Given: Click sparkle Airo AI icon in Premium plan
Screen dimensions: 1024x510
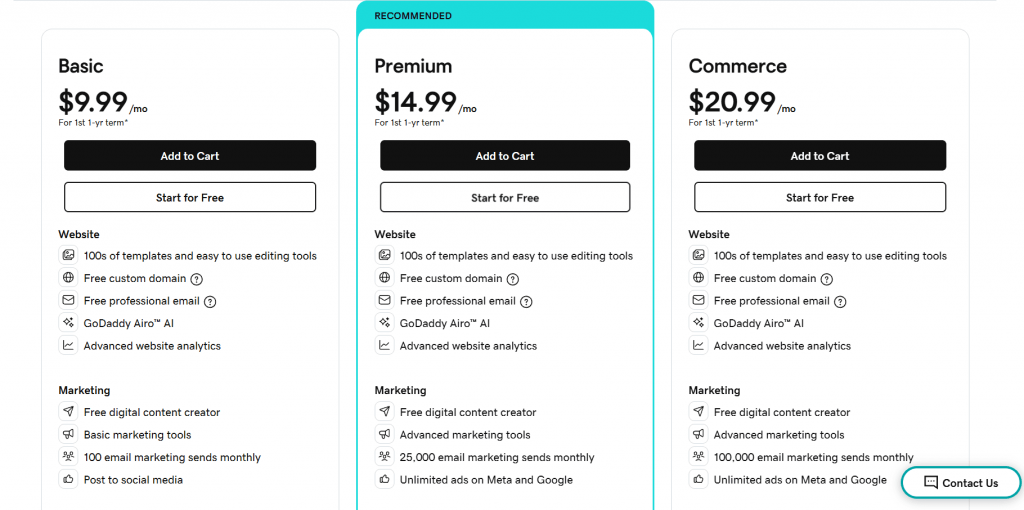Looking at the screenshot, I should coord(384,323).
